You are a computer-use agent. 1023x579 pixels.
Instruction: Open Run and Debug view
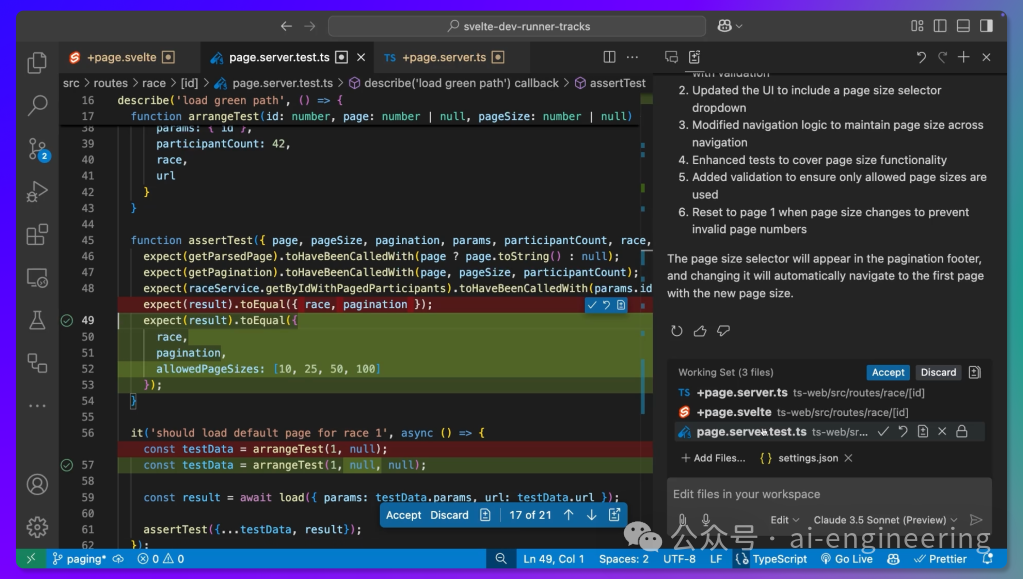coord(37,191)
